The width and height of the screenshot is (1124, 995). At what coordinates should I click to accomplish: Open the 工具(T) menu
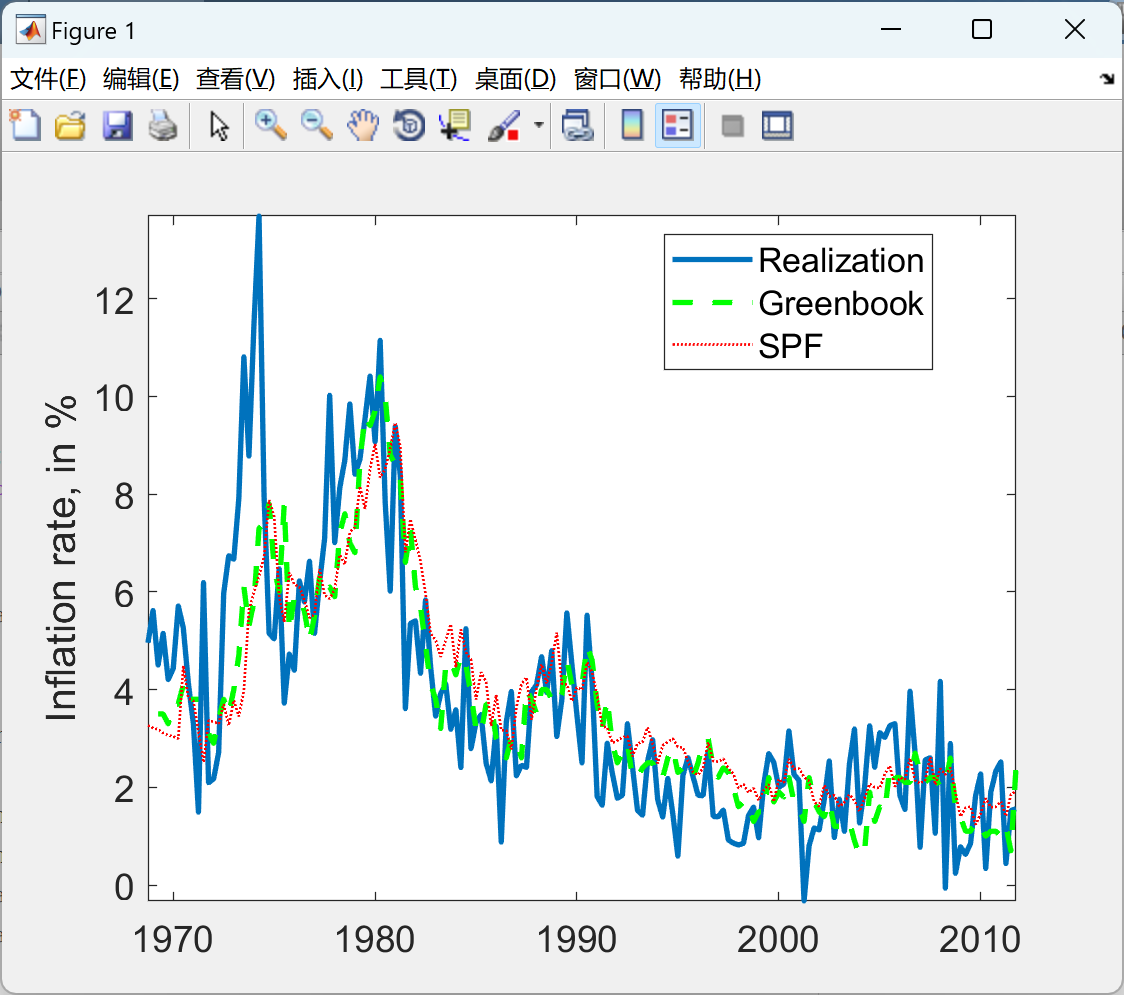coord(419,79)
